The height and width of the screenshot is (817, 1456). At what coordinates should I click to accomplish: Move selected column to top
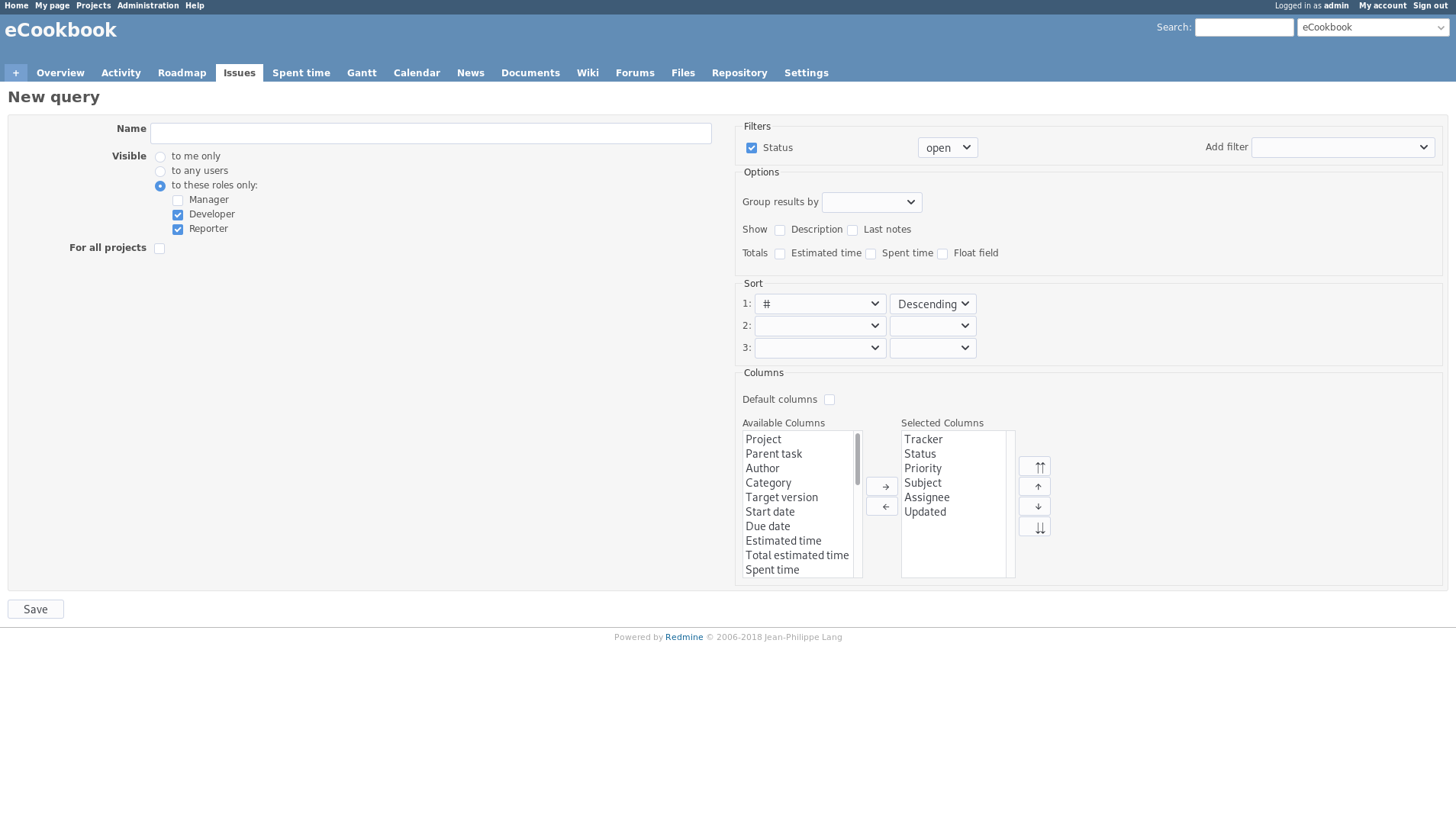click(1034, 467)
